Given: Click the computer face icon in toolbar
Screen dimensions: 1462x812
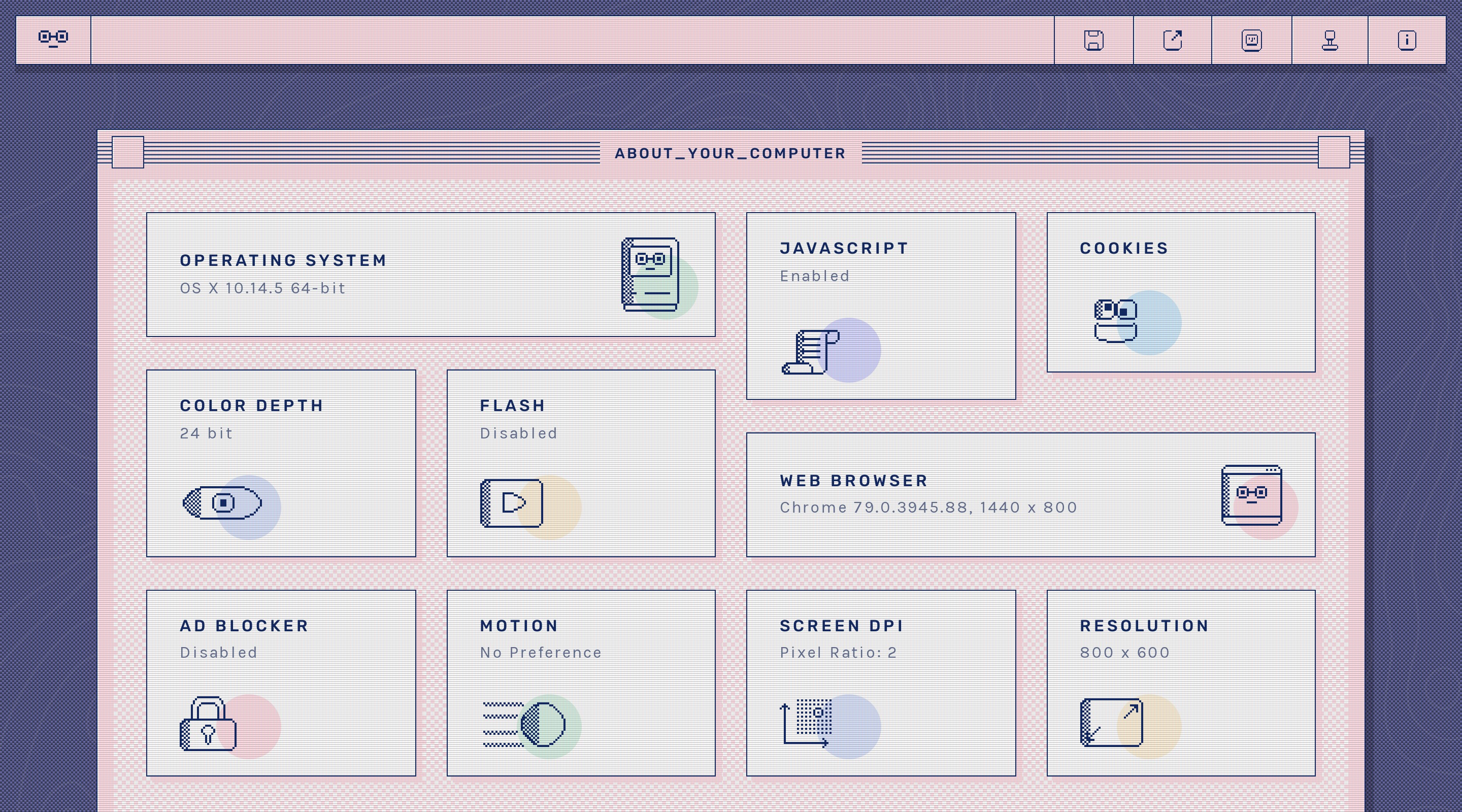Looking at the screenshot, I should pyautogui.click(x=1251, y=40).
